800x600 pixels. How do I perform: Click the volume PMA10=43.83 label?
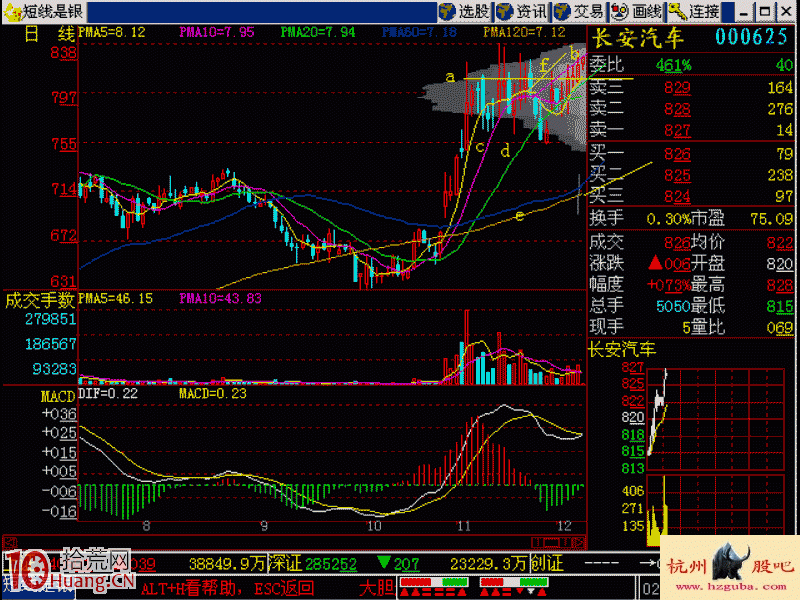click(x=220, y=298)
